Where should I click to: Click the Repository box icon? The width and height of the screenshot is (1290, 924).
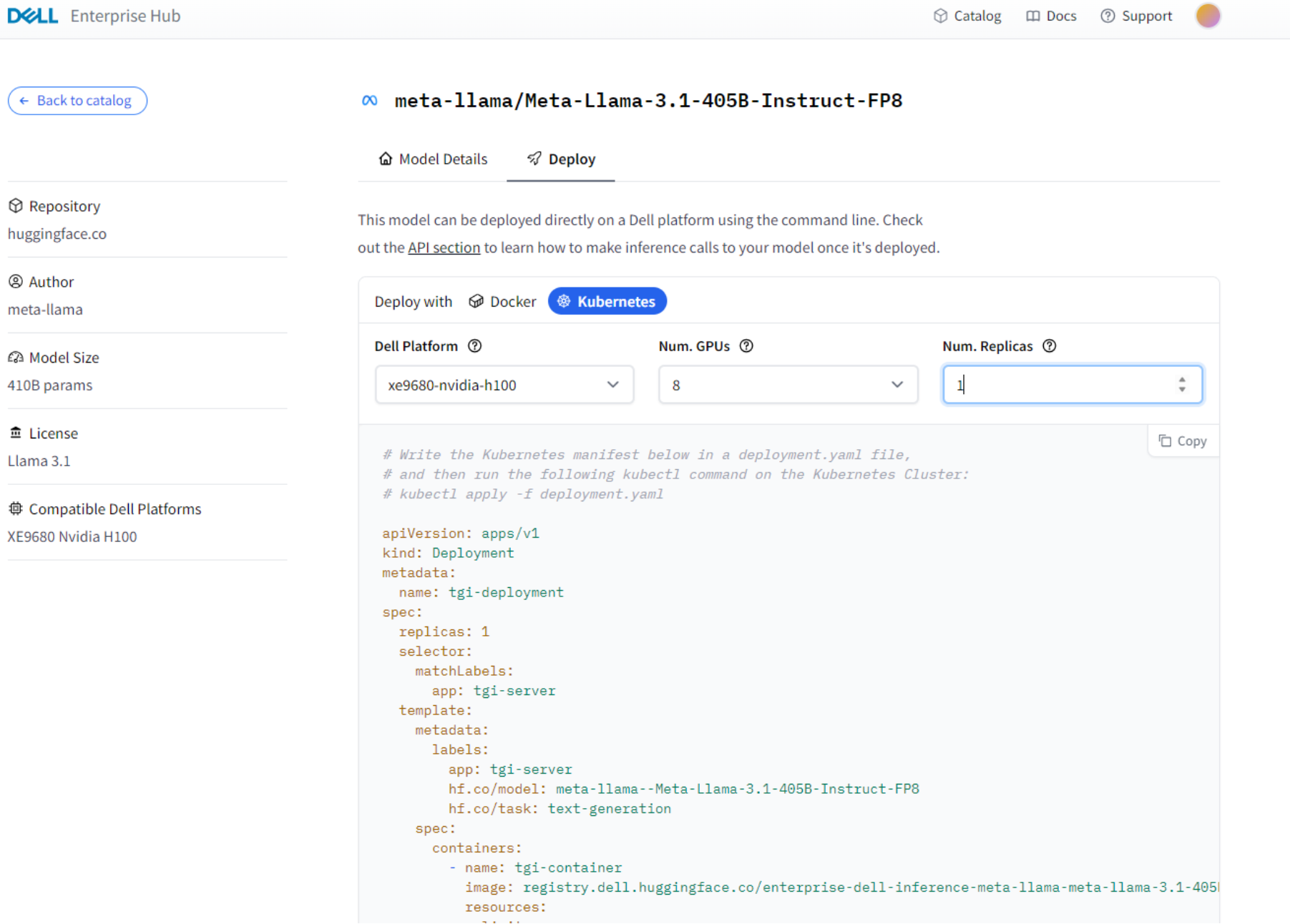coord(16,206)
